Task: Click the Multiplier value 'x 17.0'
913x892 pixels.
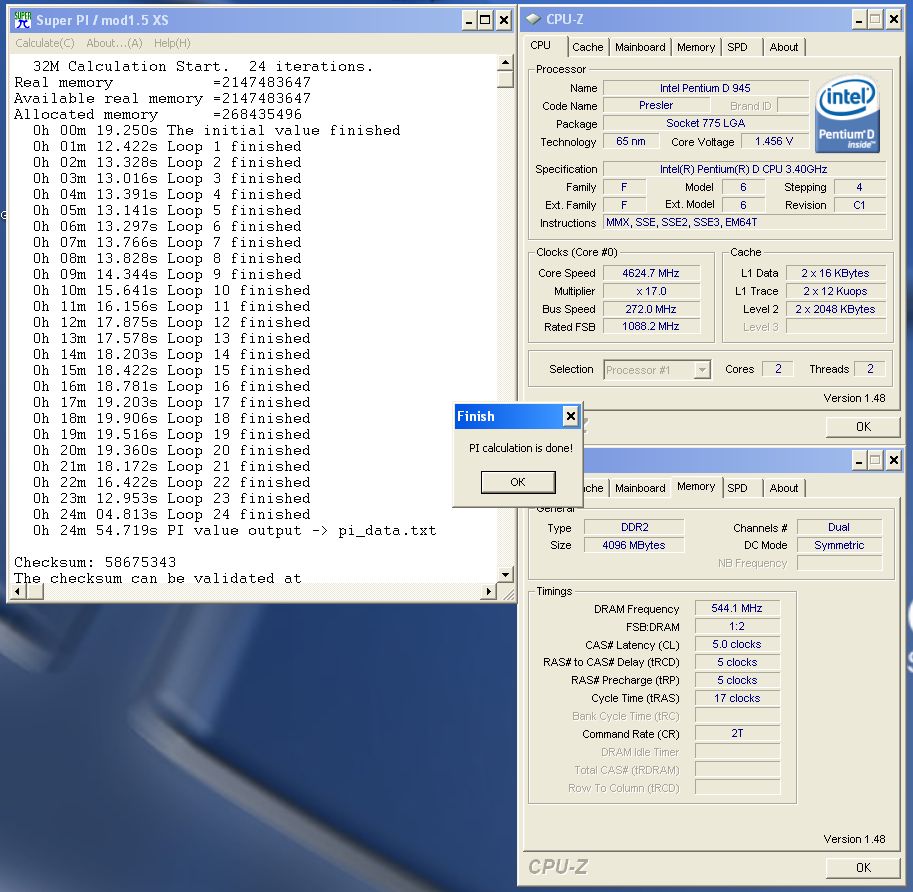Action: click(x=651, y=291)
